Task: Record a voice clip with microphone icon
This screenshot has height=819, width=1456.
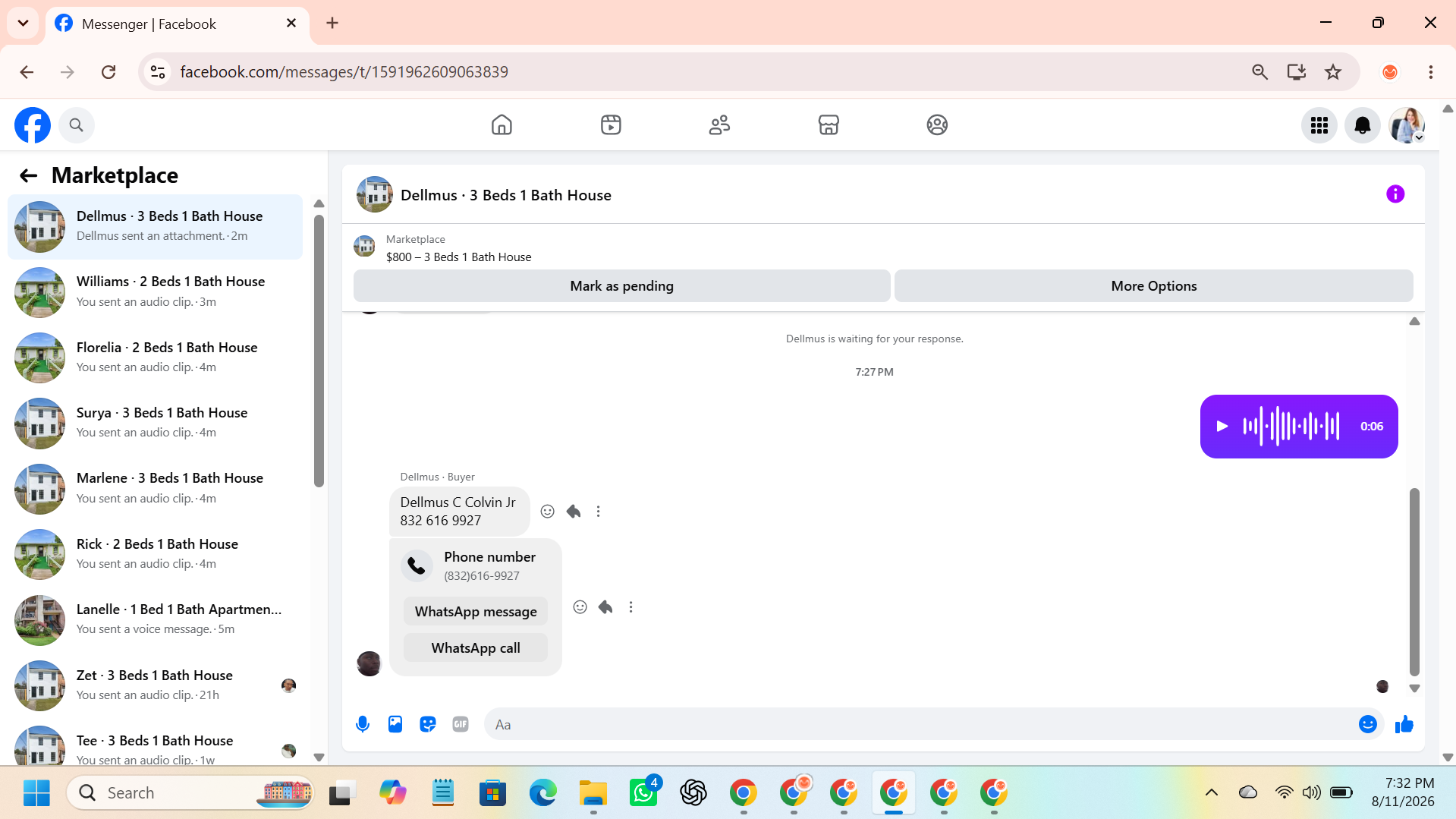Action: (363, 724)
